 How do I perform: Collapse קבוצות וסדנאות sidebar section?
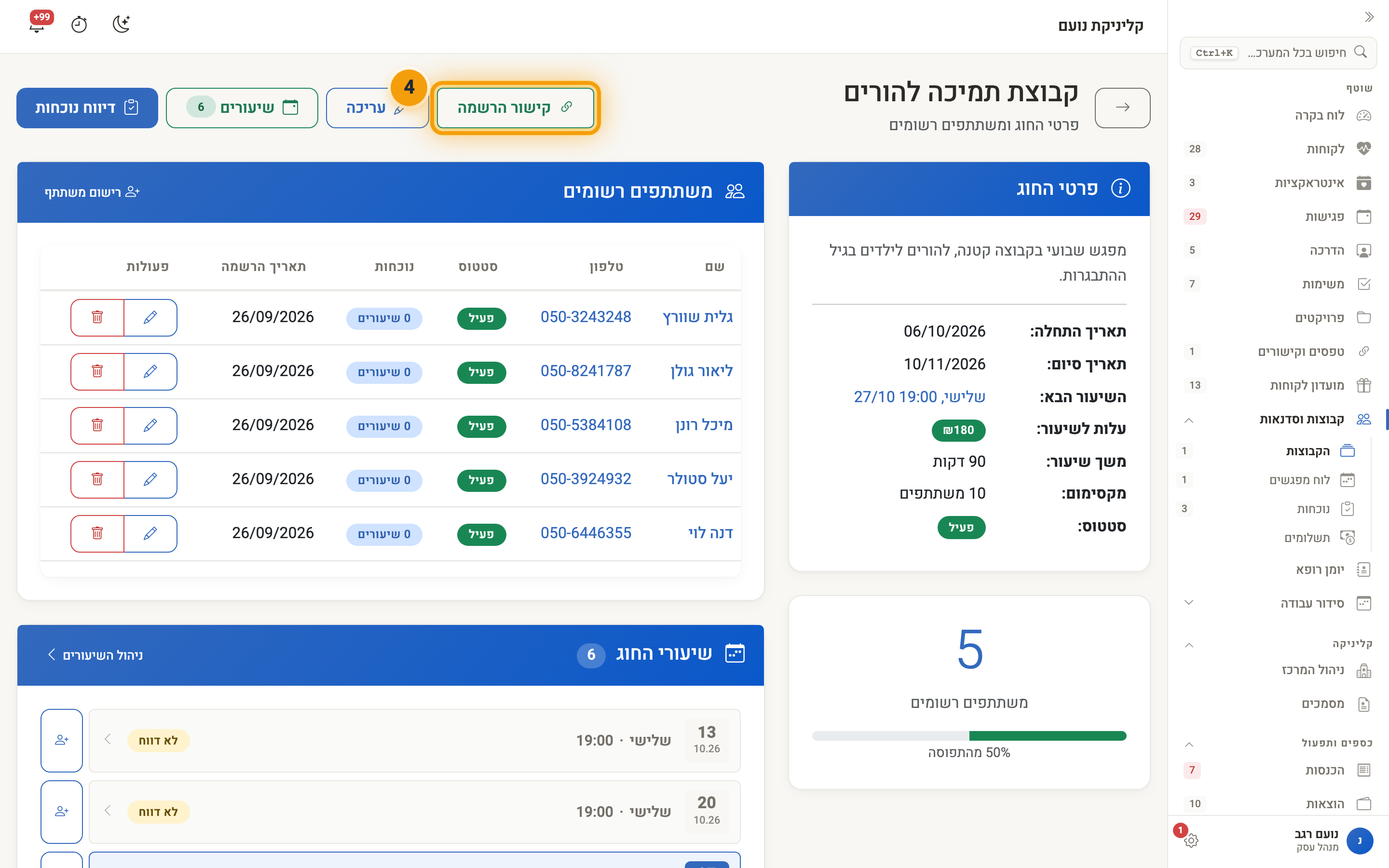click(x=1189, y=420)
